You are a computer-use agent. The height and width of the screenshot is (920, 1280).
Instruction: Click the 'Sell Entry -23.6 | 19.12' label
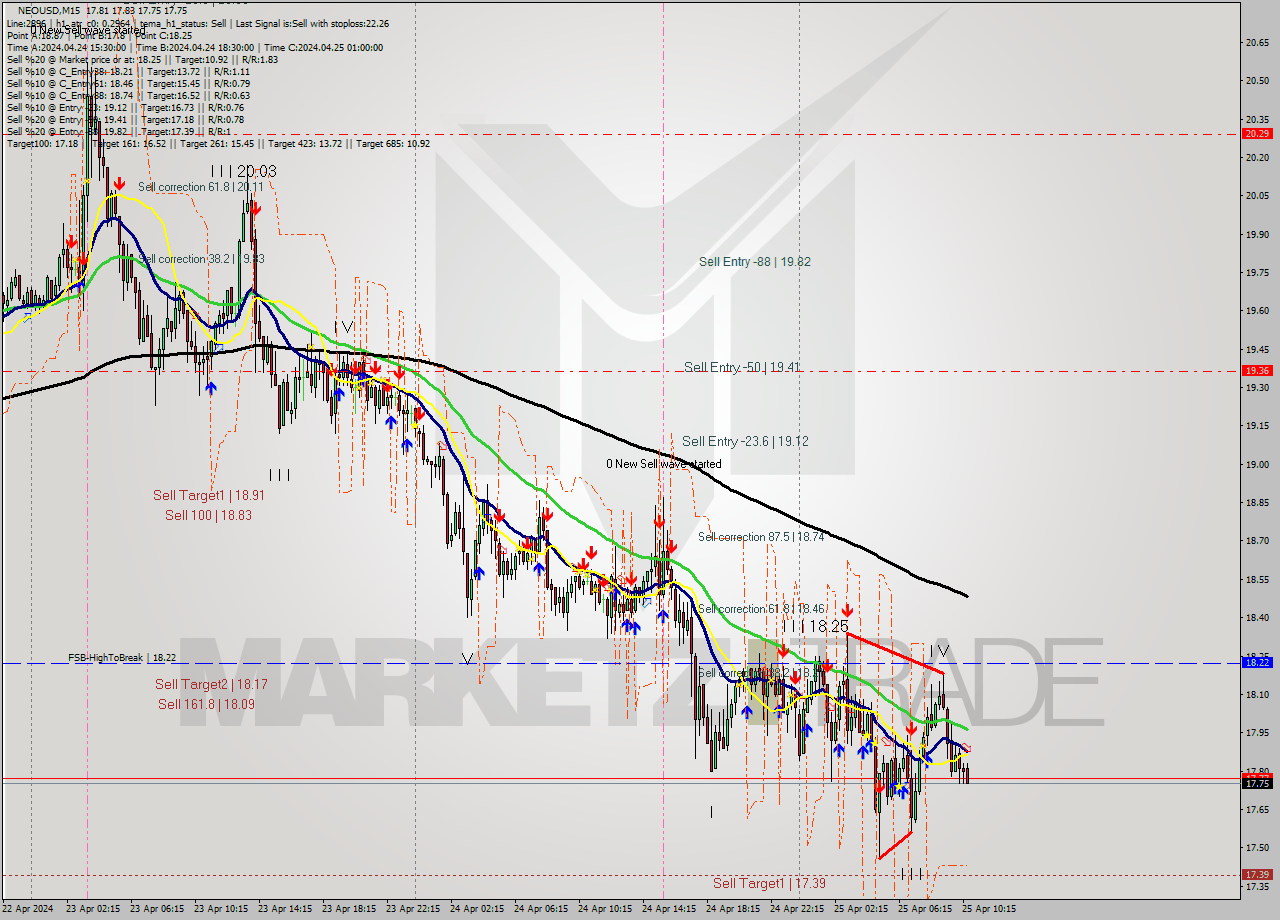pyautogui.click(x=745, y=441)
